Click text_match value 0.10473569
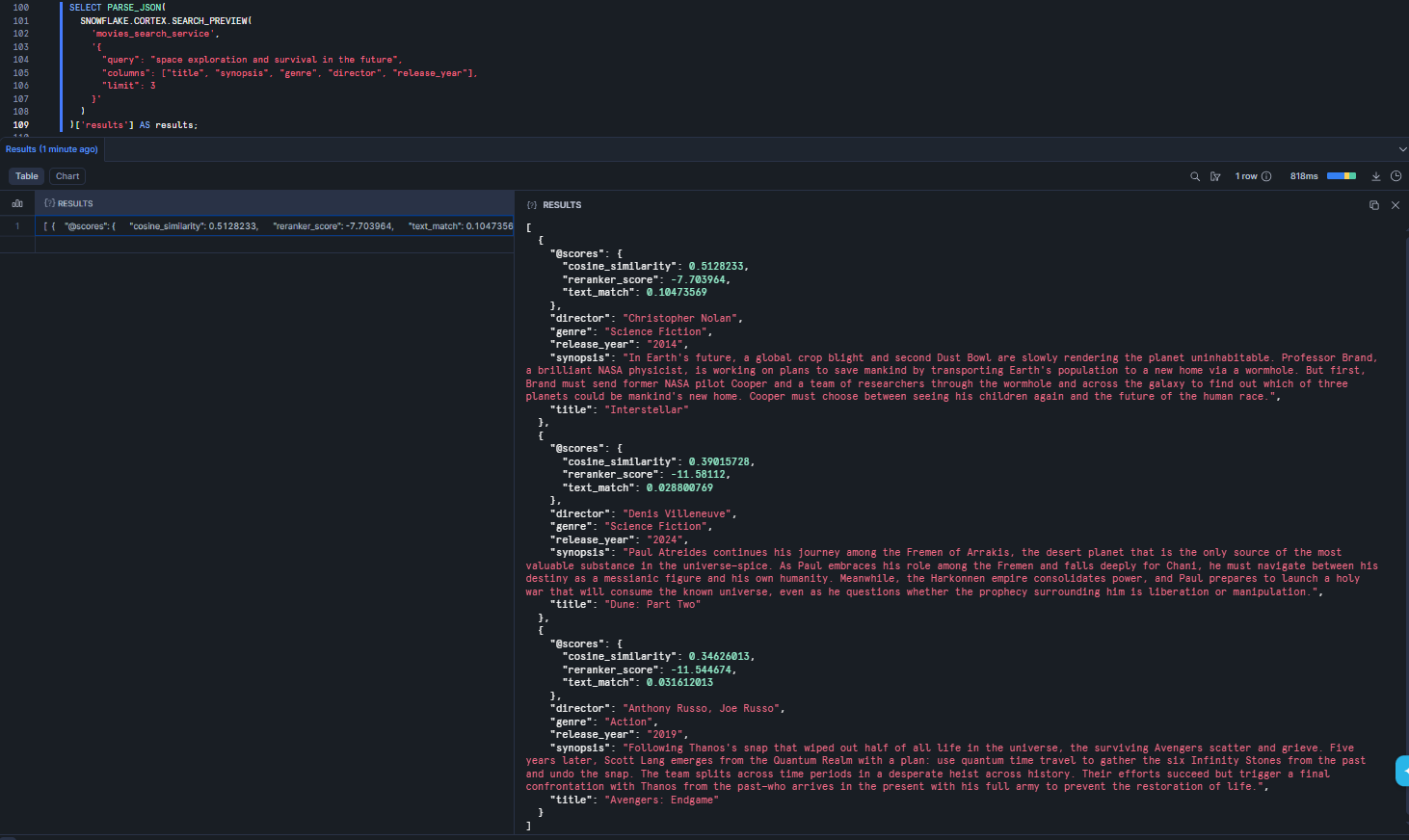This screenshot has height=840, width=1409. [677, 293]
